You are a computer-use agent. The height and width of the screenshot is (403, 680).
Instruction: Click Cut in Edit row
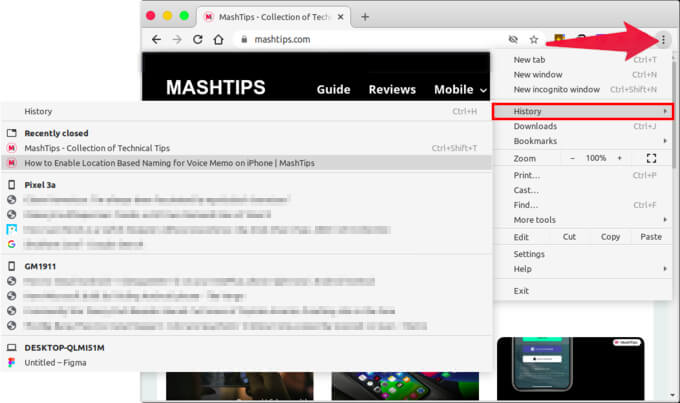pyautogui.click(x=569, y=237)
